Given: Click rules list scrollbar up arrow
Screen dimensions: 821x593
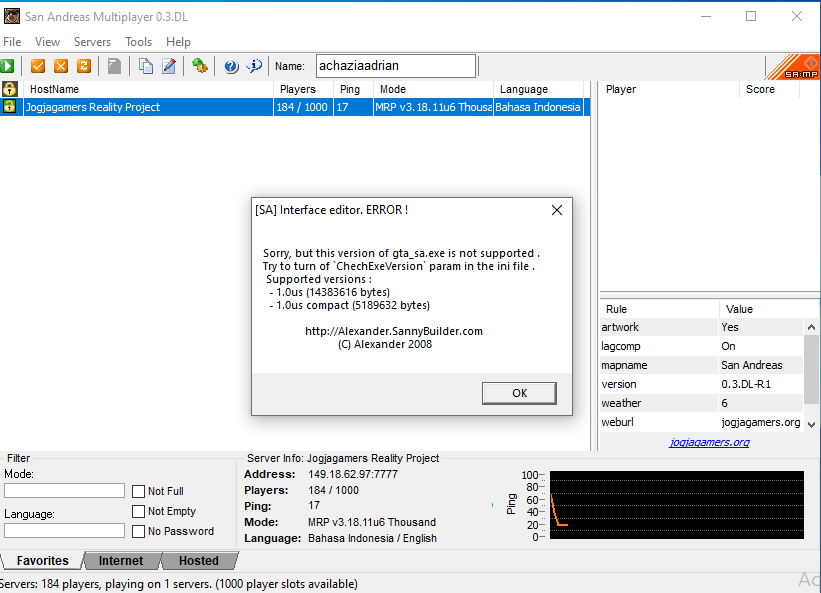Looking at the screenshot, I should point(812,327).
